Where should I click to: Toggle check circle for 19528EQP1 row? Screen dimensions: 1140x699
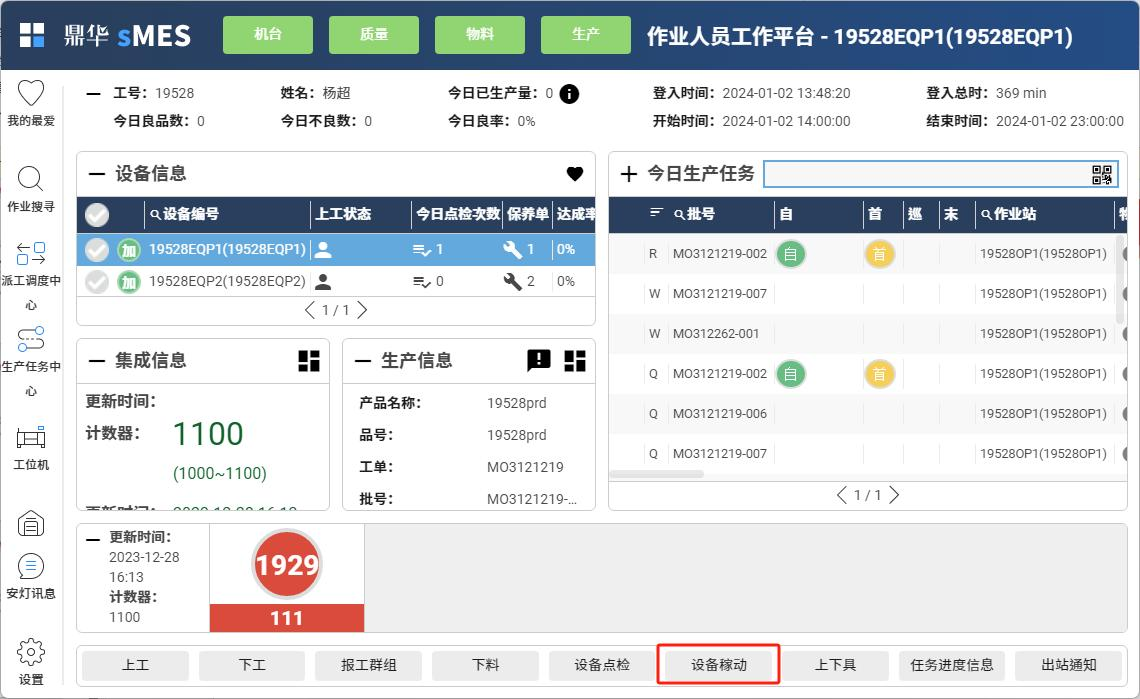pyautogui.click(x=97, y=250)
